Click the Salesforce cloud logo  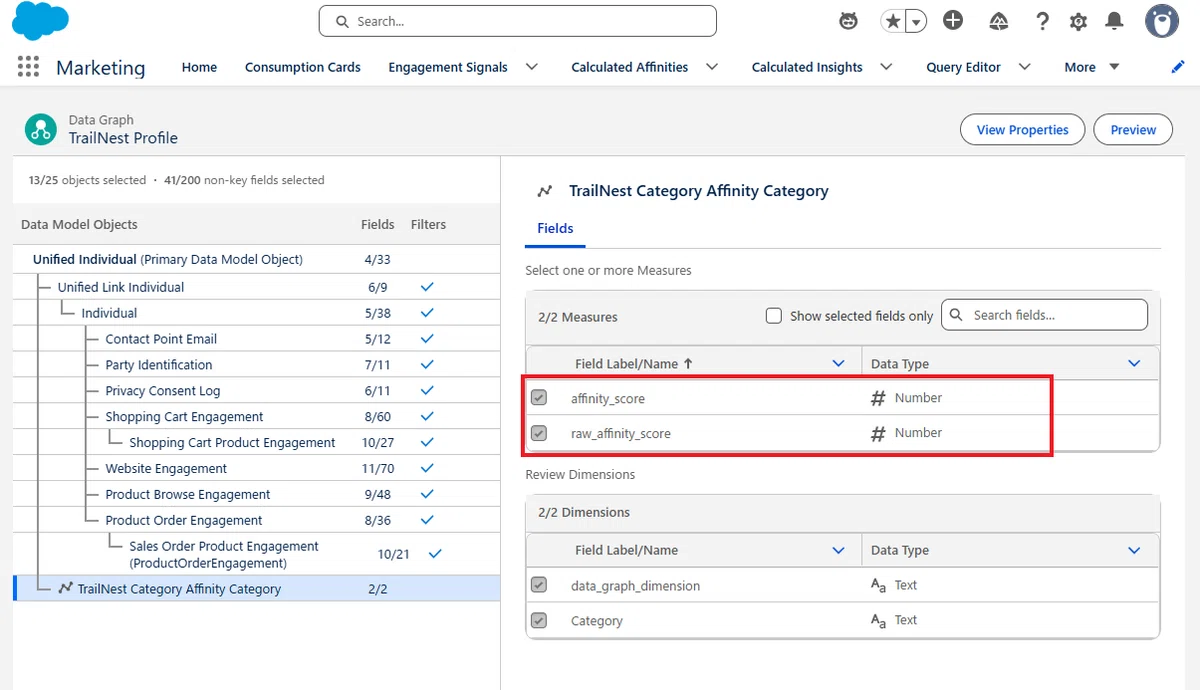click(x=40, y=21)
